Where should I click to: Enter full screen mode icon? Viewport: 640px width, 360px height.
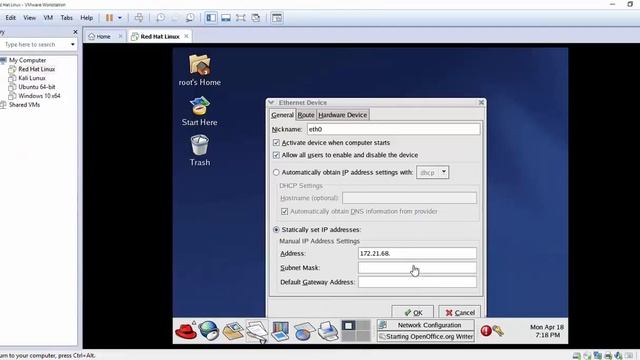[x=240, y=18]
